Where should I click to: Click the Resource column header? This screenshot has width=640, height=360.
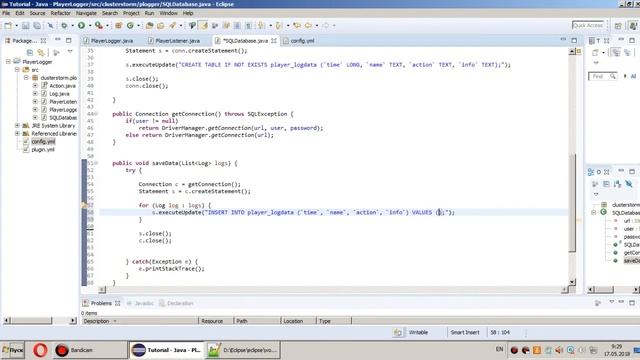[x=216, y=321]
